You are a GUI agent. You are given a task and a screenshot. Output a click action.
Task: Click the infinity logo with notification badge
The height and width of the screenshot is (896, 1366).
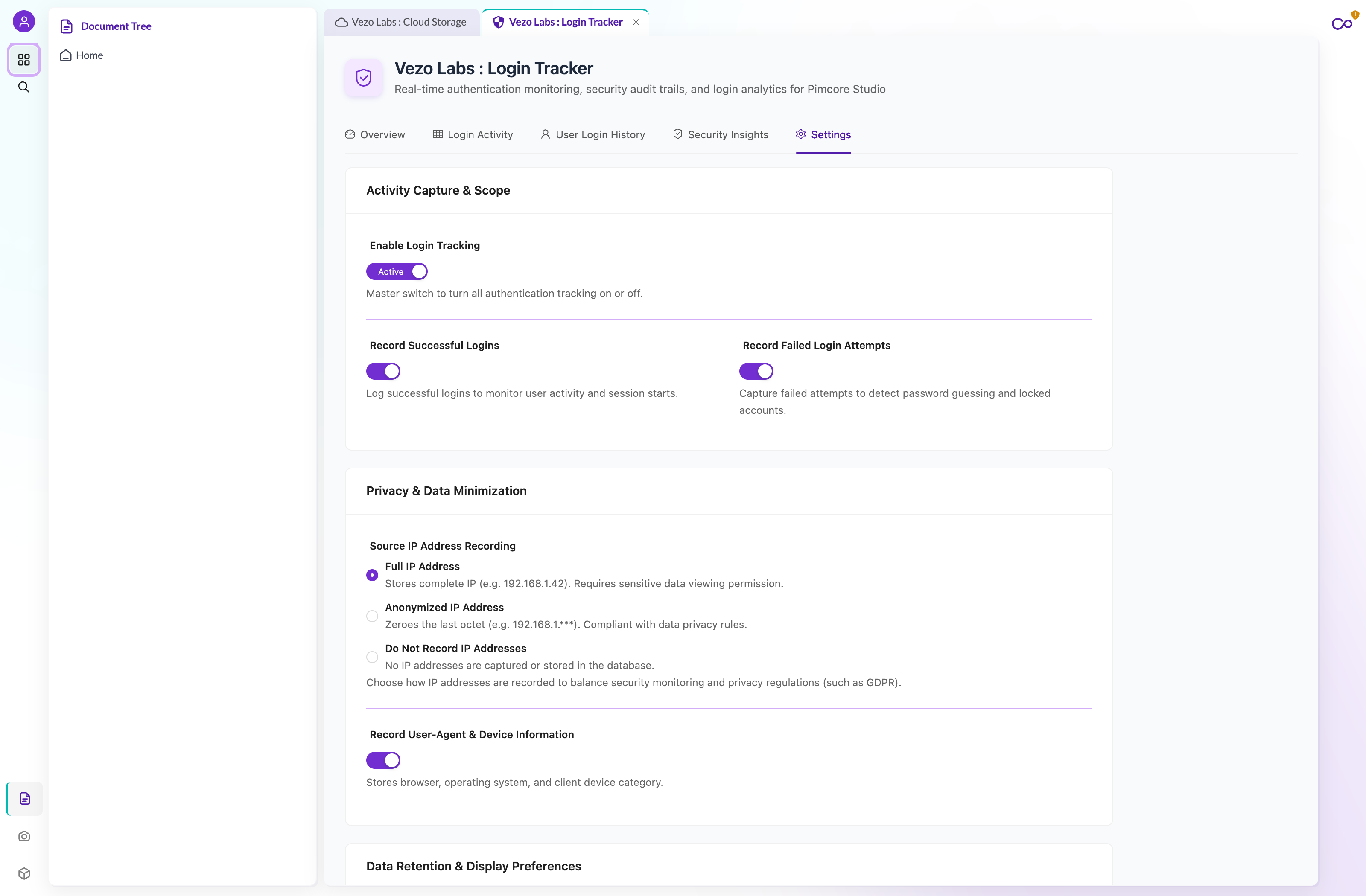click(1343, 23)
